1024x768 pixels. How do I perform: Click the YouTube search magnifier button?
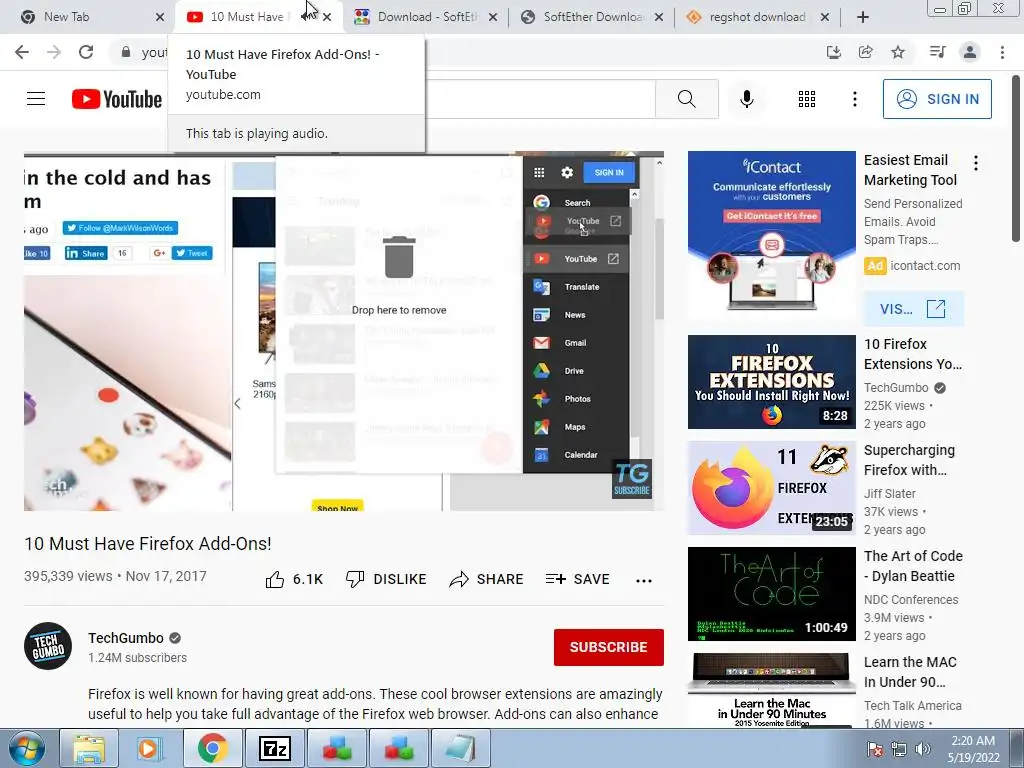[x=686, y=99]
